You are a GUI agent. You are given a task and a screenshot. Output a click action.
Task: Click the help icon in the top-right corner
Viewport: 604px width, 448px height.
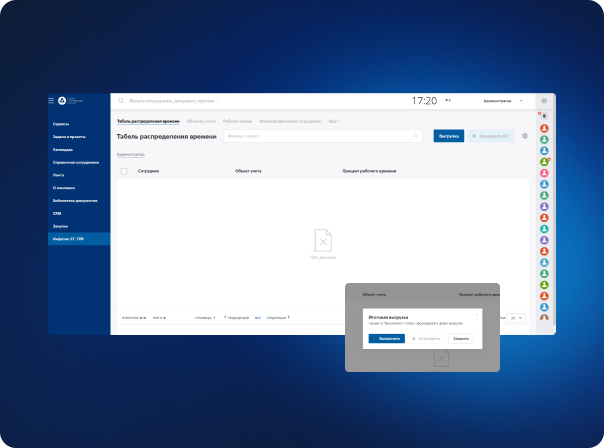point(544,101)
